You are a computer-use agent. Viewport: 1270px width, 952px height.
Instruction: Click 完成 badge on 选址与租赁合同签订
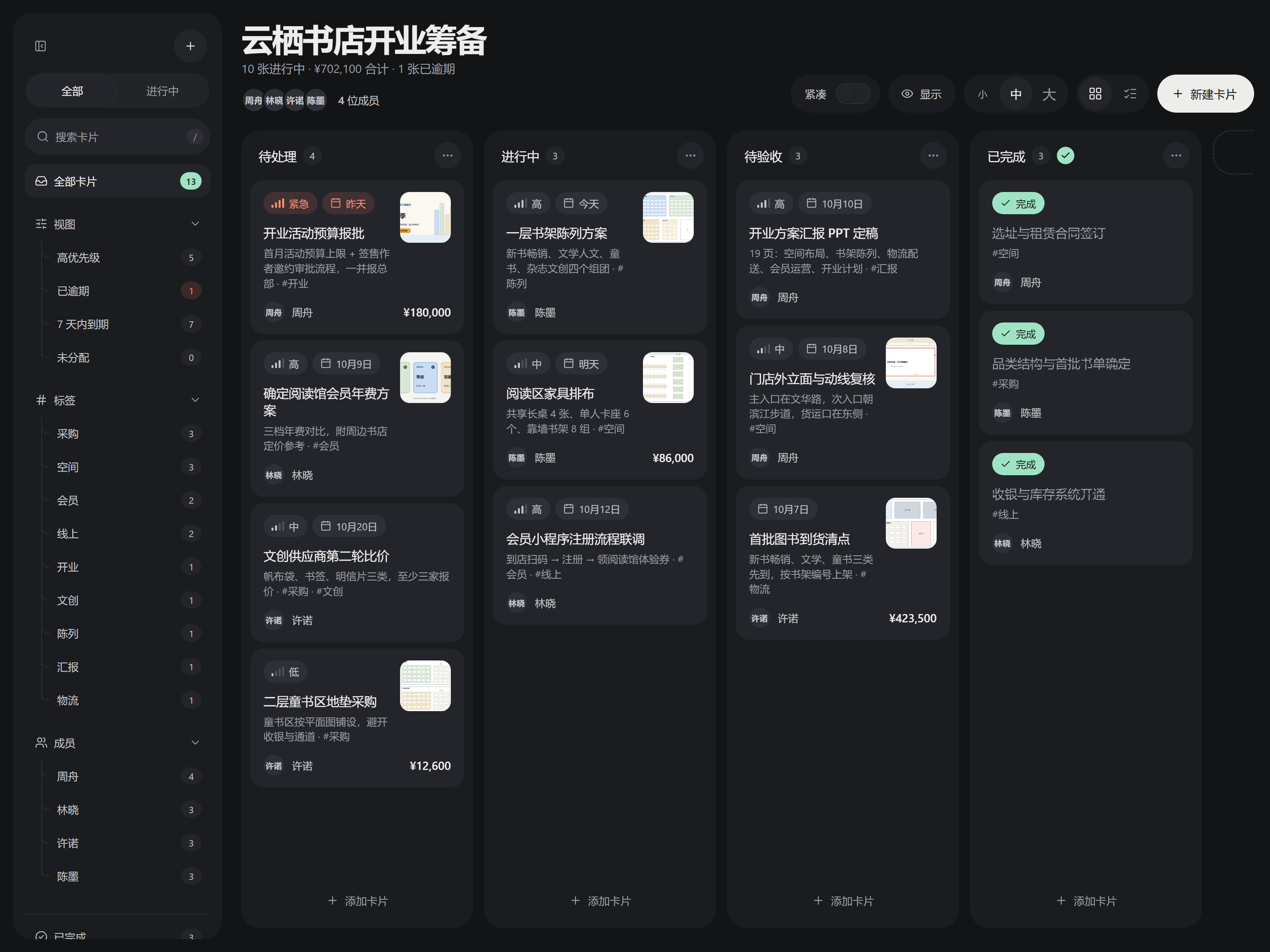1018,204
